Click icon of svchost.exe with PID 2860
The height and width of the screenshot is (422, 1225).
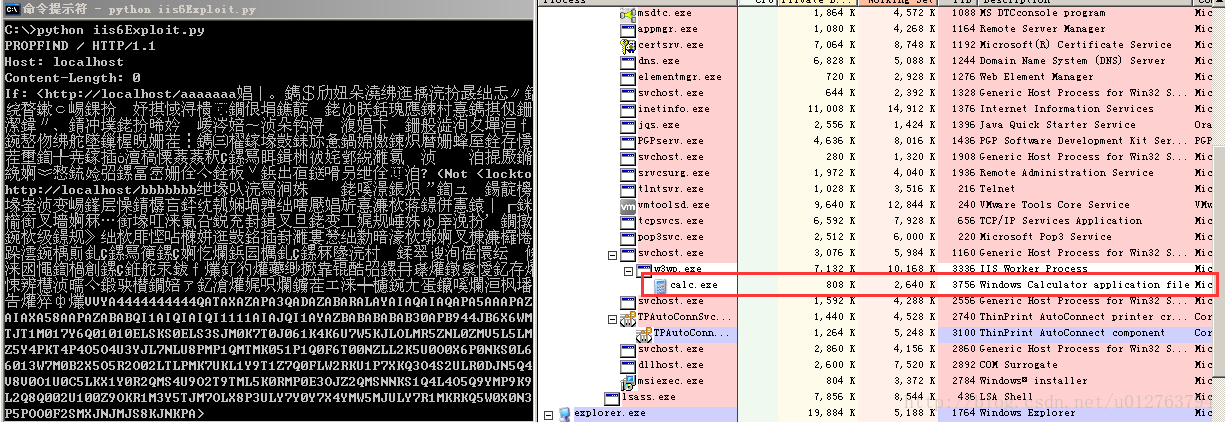[x=628, y=349]
